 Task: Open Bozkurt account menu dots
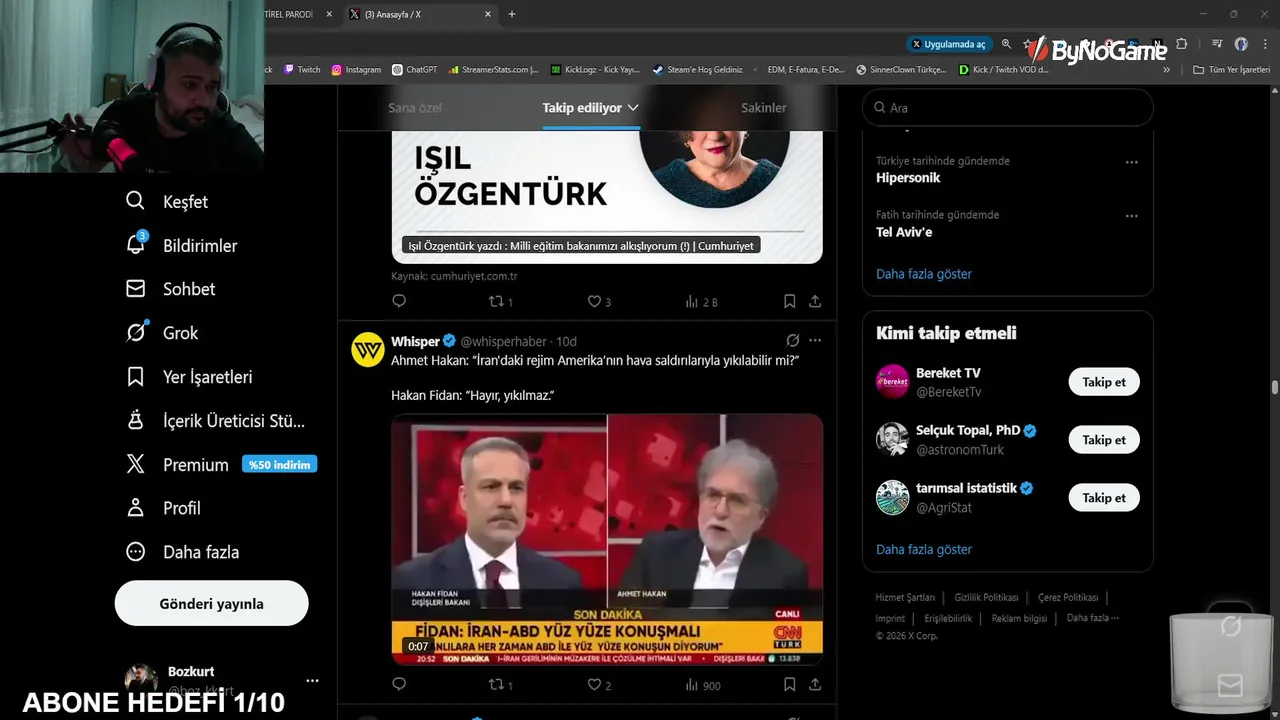tap(312, 680)
